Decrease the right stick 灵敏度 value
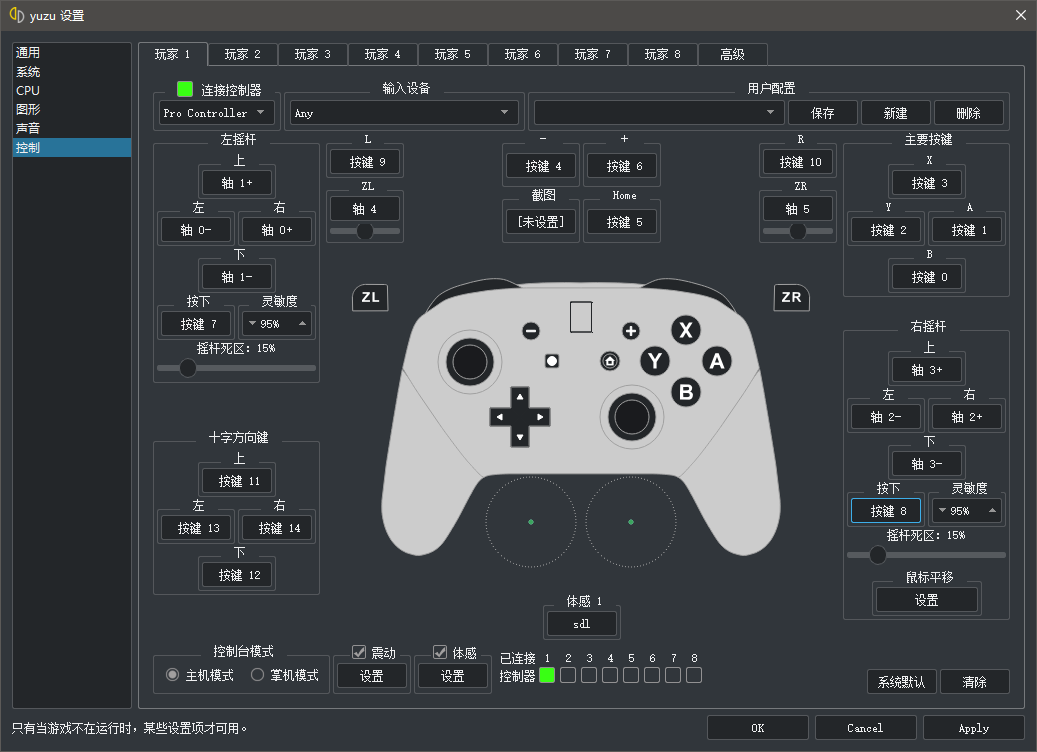The image size is (1037, 752). coord(942,511)
